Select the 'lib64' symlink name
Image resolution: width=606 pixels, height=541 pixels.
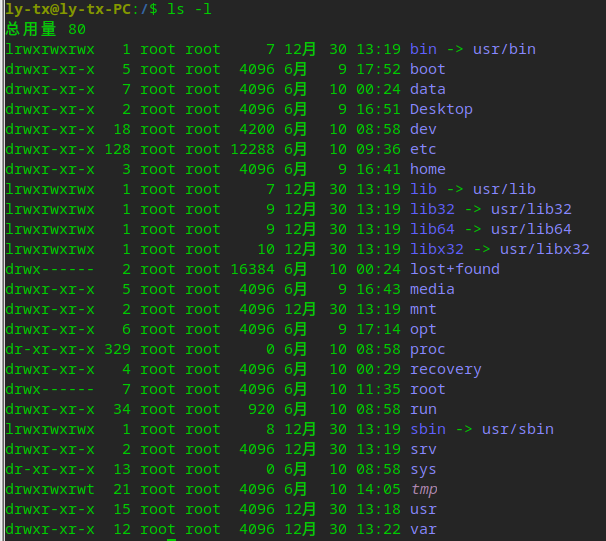(432, 229)
